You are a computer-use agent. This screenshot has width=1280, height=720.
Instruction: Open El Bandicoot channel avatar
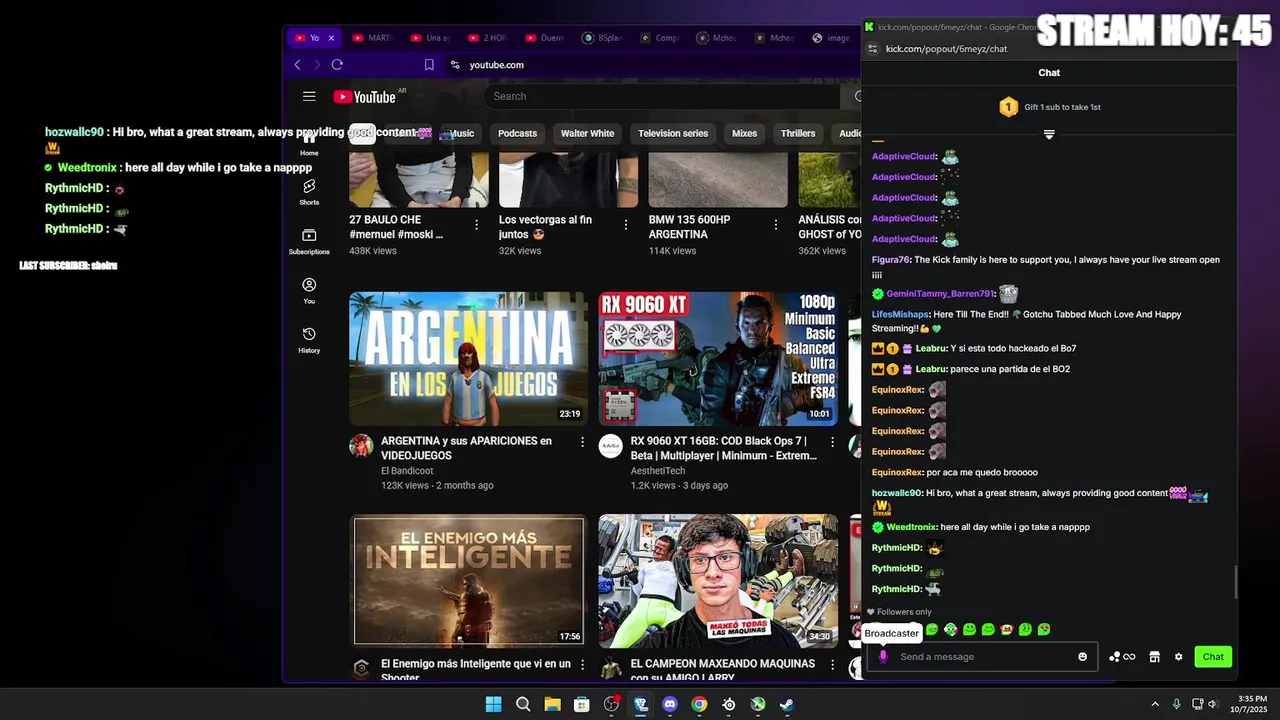361,446
